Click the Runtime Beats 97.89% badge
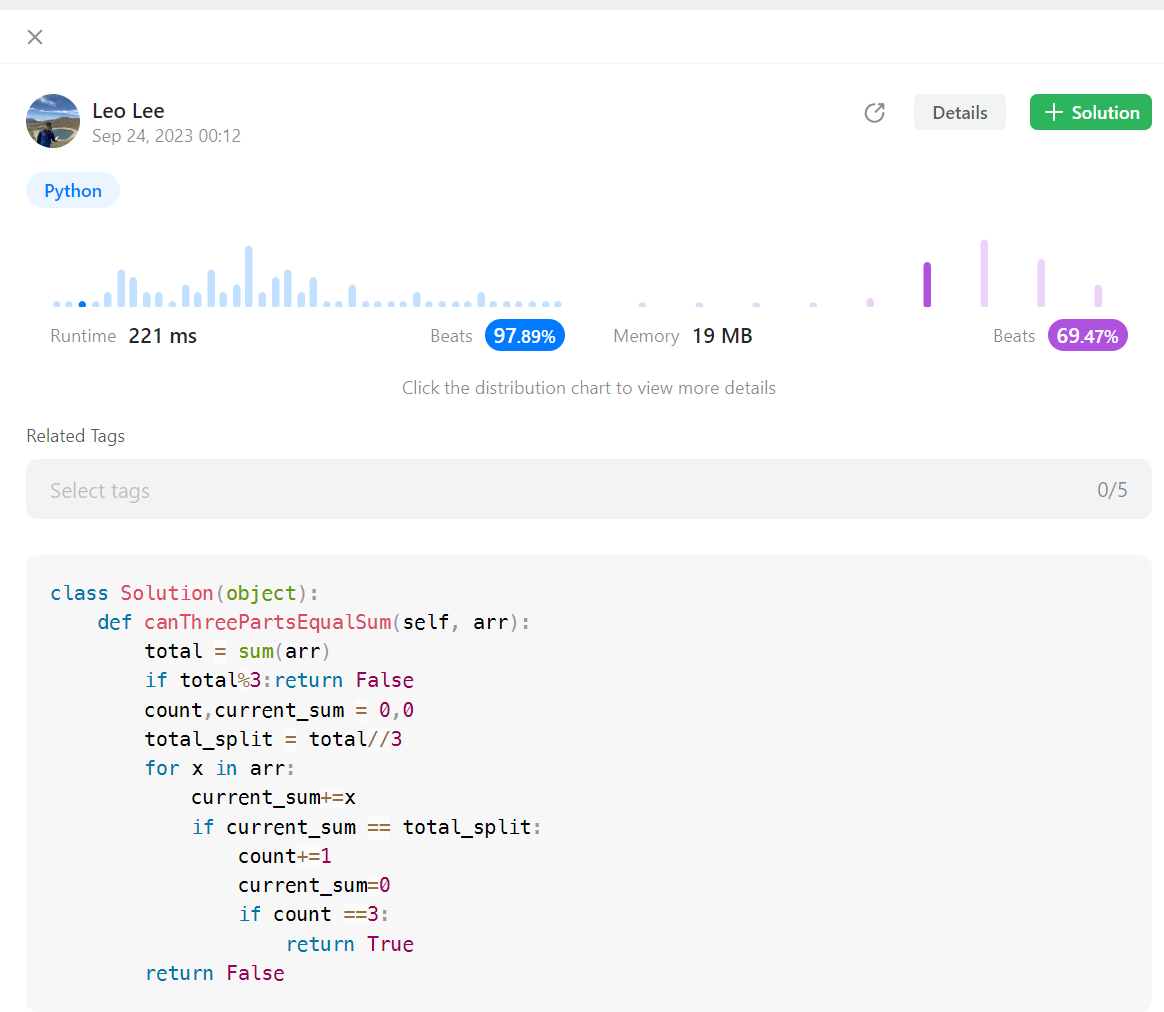1164x1012 pixels. pyautogui.click(x=524, y=335)
